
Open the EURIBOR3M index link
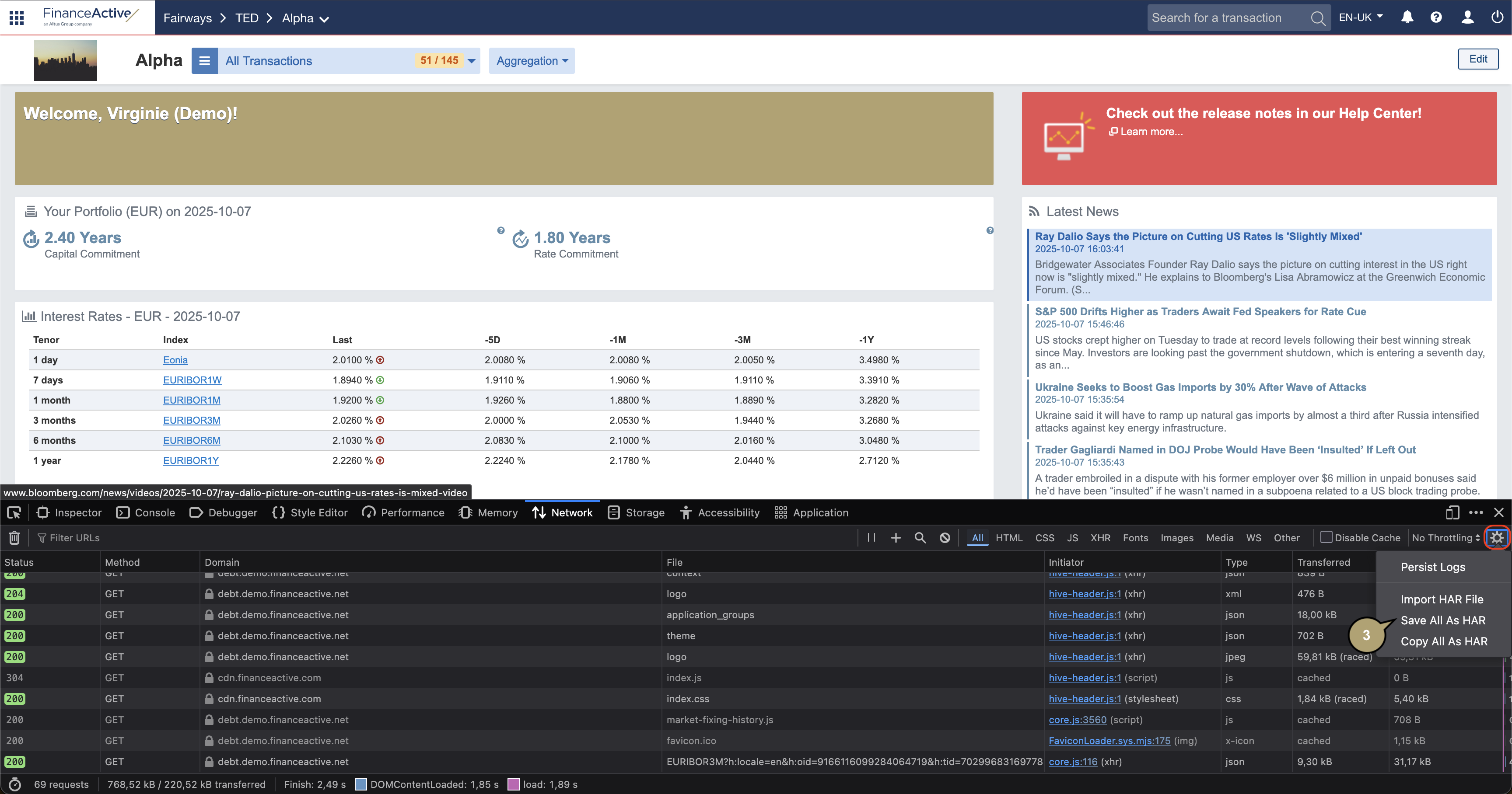191,420
